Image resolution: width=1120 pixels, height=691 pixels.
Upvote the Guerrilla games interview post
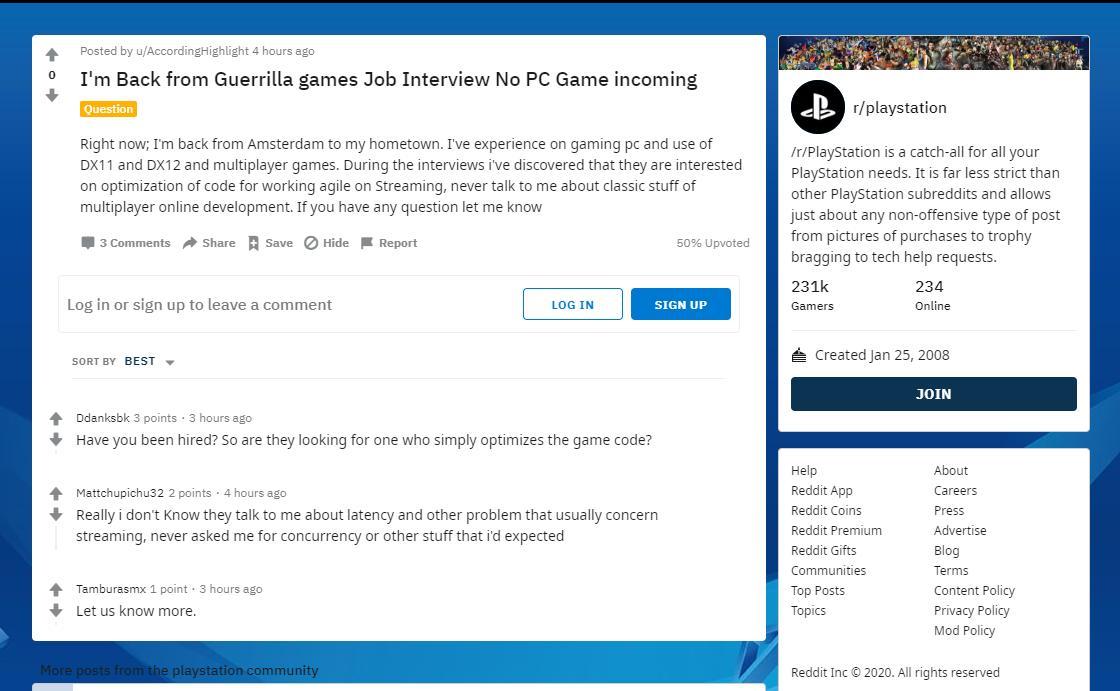(x=51, y=55)
